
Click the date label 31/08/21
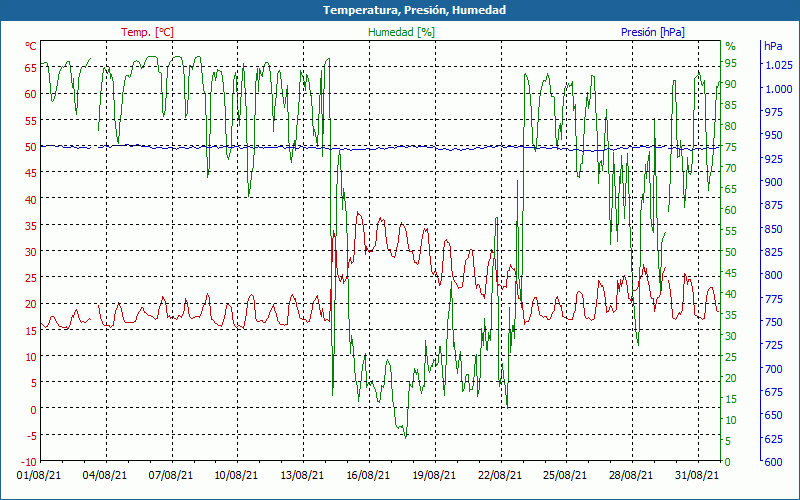click(x=696, y=475)
